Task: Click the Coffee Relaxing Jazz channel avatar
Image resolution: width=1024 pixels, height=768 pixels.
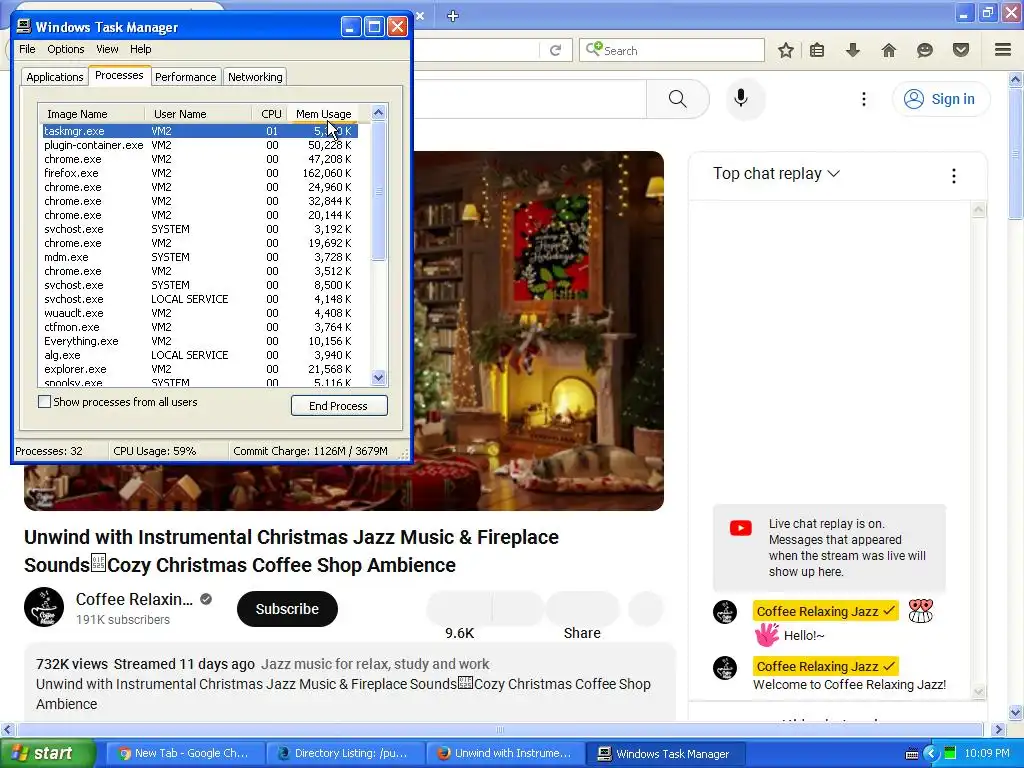Action: pos(44,607)
